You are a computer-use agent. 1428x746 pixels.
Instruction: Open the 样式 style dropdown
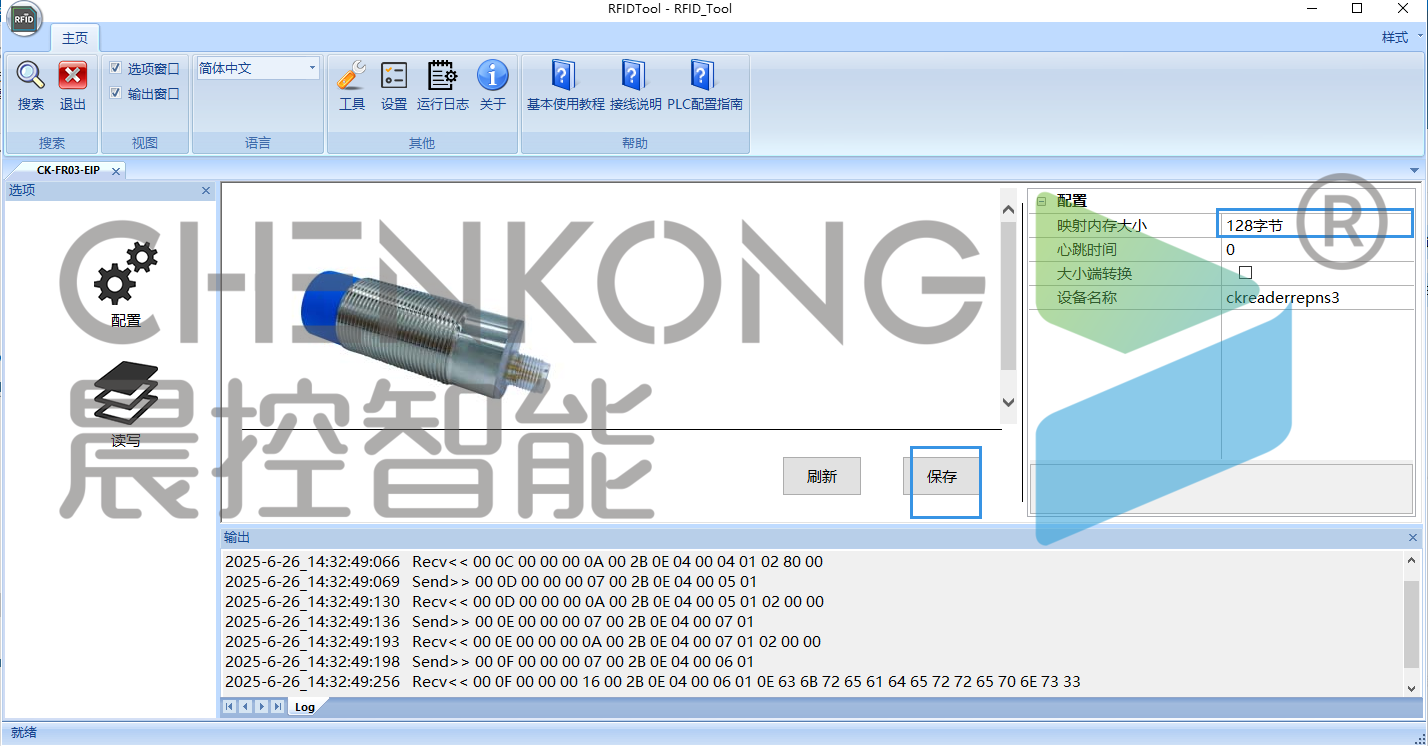1400,37
